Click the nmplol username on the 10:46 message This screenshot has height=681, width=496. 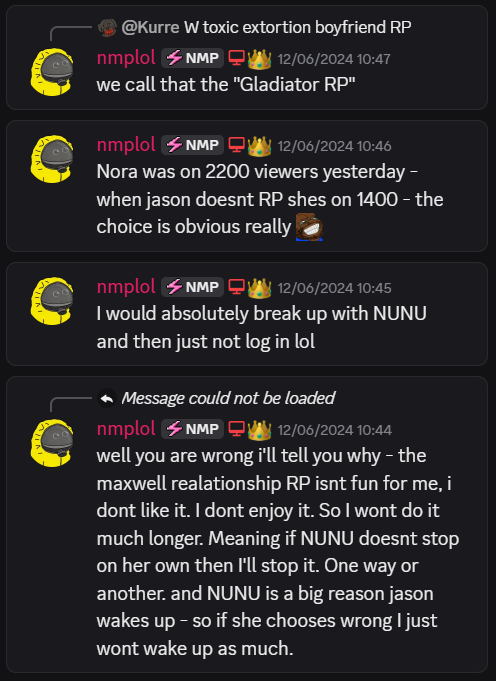pyautogui.click(x=126, y=145)
